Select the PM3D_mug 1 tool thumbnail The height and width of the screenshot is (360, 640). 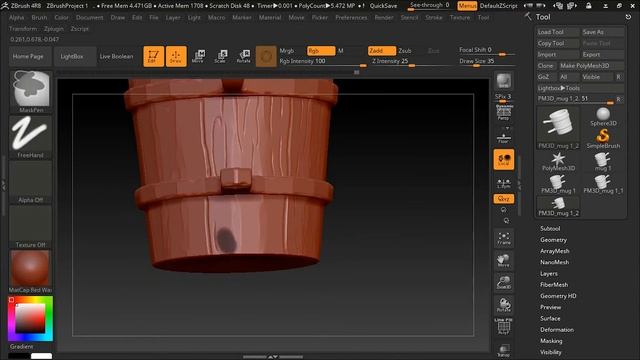click(558, 184)
